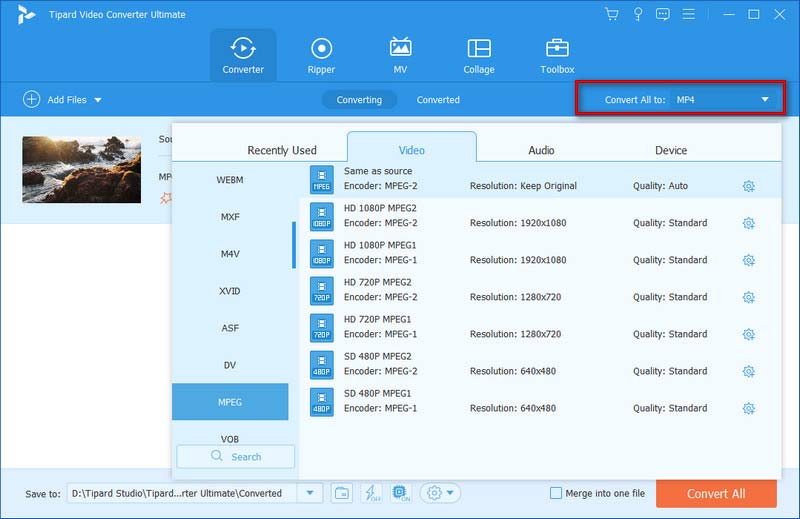
Task: Switch to the Device tab
Action: (x=671, y=150)
